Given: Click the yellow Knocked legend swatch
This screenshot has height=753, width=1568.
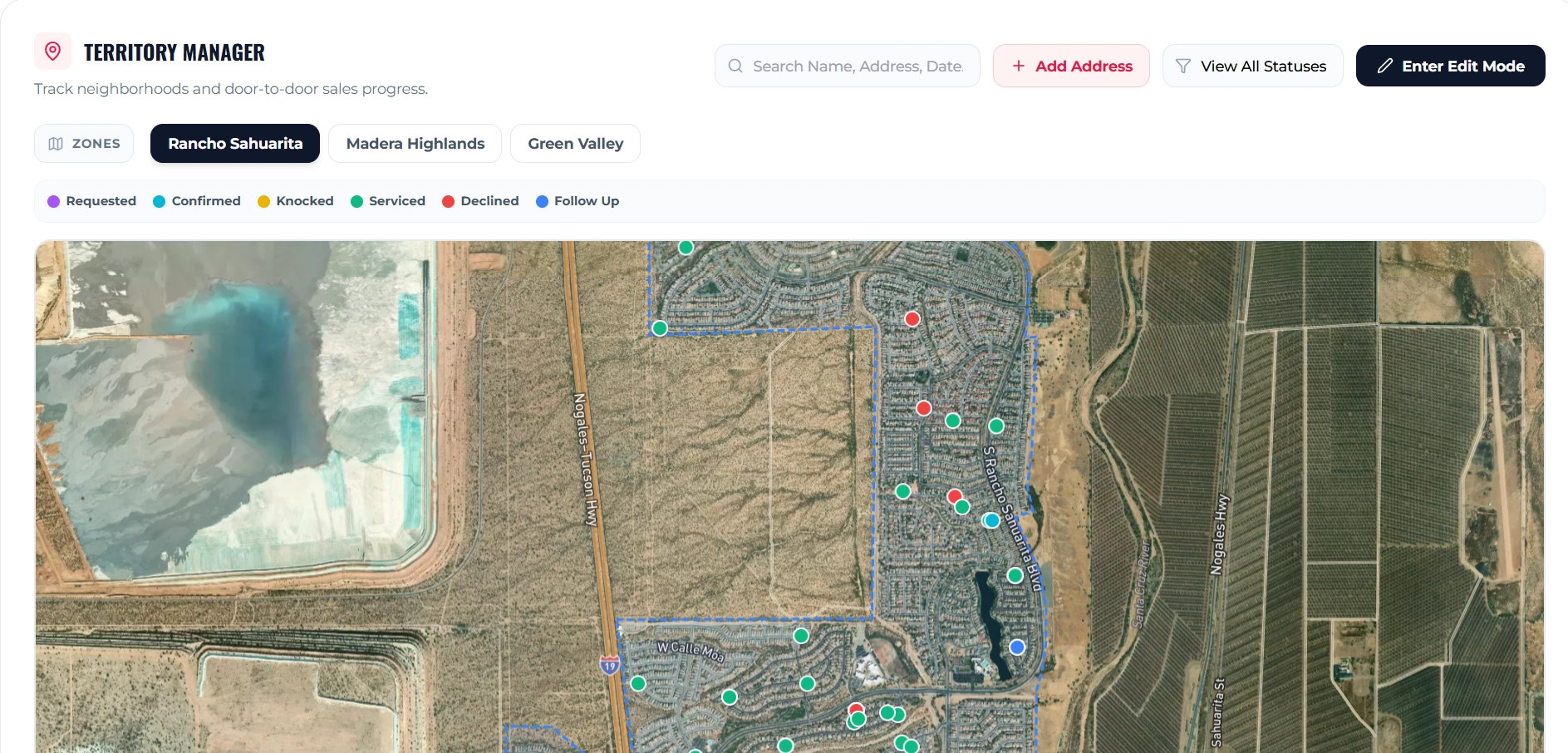Looking at the screenshot, I should (x=263, y=201).
